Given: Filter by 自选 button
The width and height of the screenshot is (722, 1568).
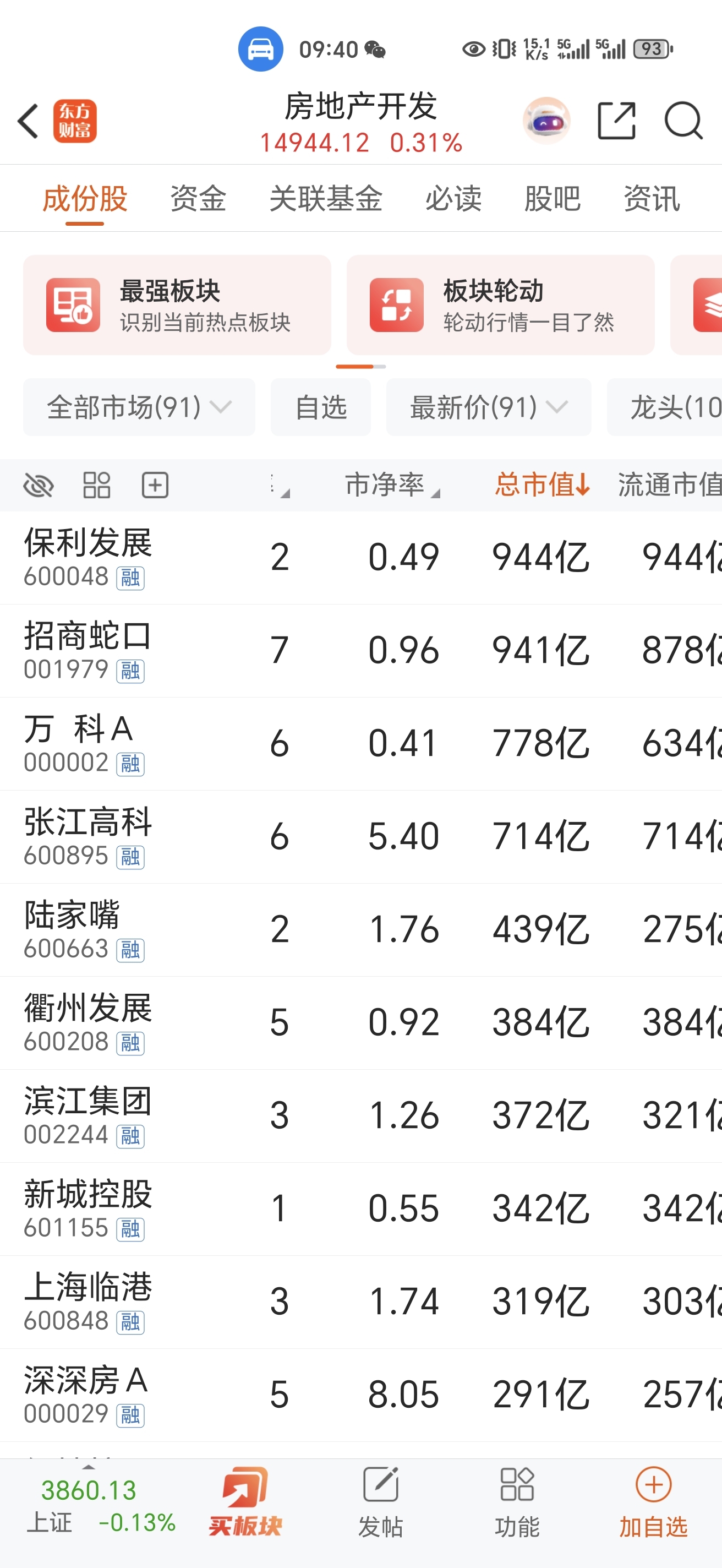Looking at the screenshot, I should click(321, 407).
